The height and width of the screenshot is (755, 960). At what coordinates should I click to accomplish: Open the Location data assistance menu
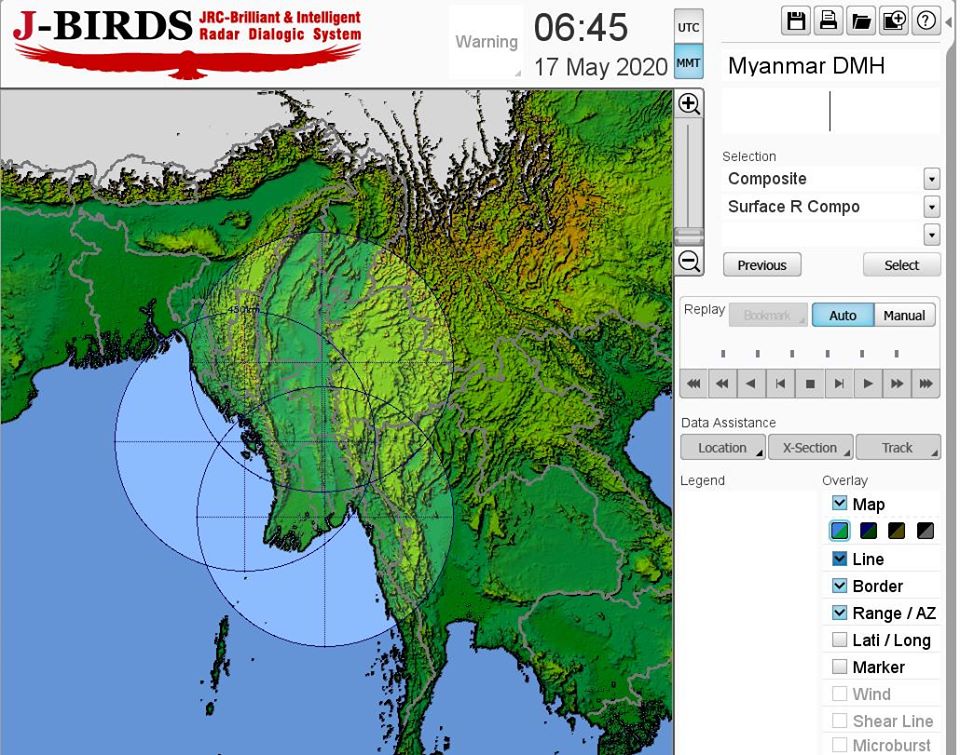[723, 448]
